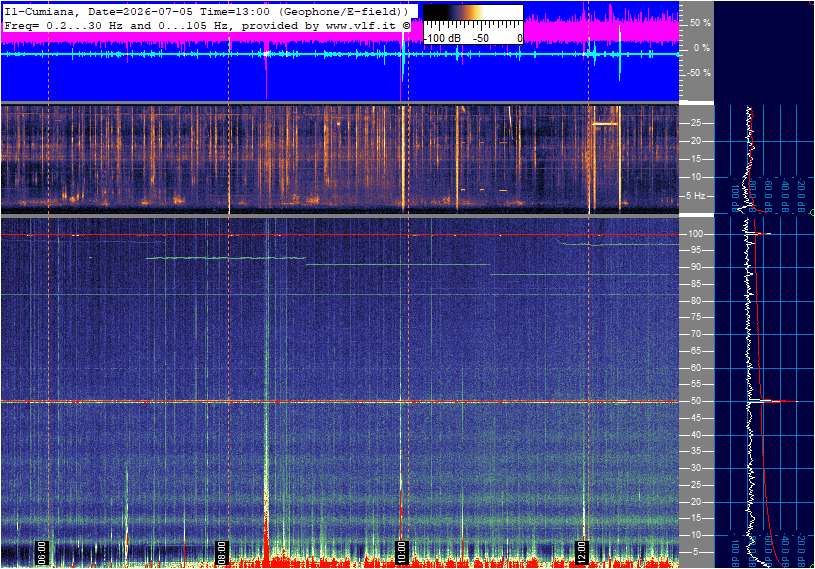This screenshot has width=815, height=569.
Task: Click the '0 %' amplitude axis label
Action: (x=702, y=48)
